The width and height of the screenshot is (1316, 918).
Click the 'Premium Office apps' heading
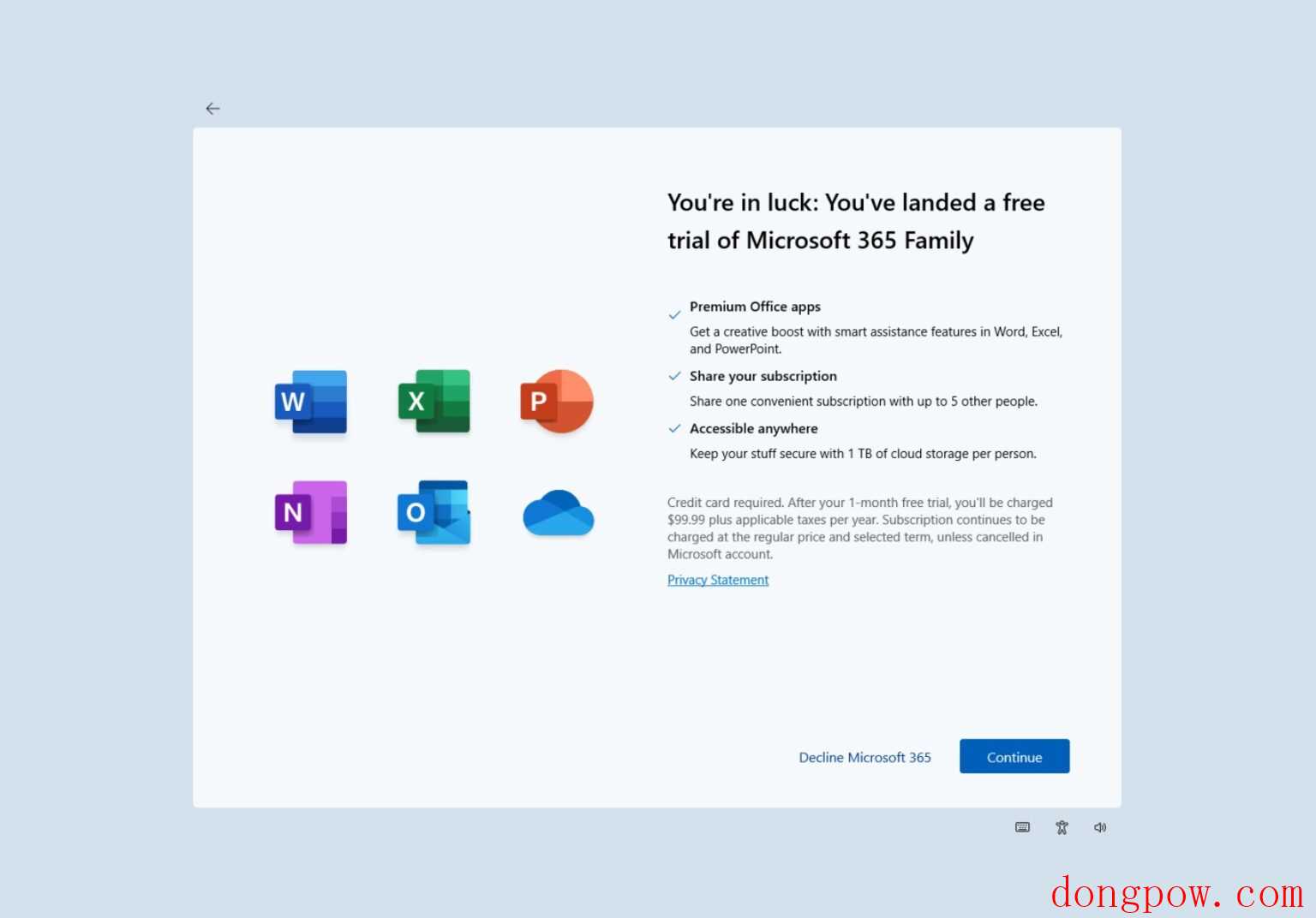click(755, 307)
